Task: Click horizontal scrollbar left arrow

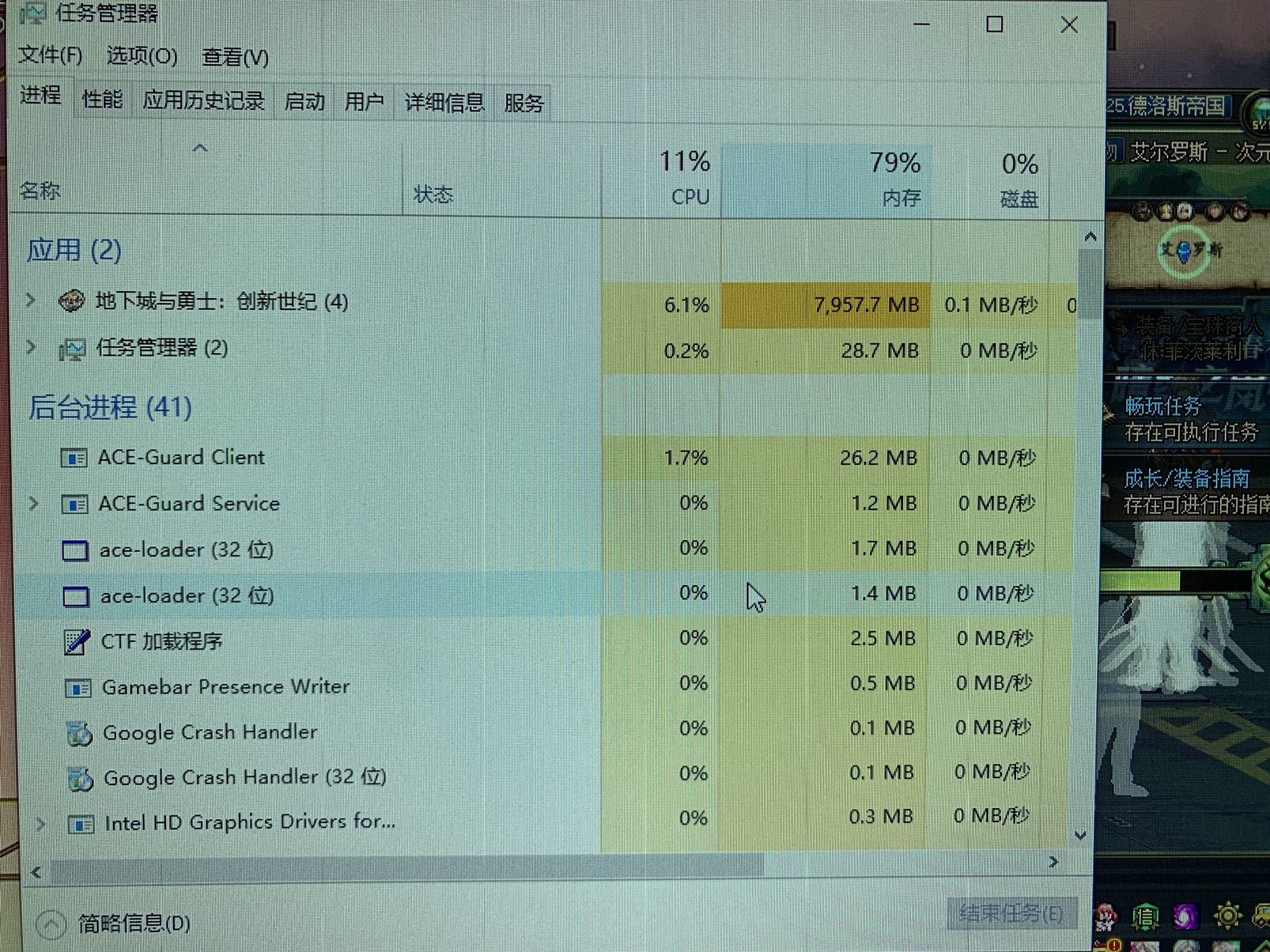Action: (36, 872)
